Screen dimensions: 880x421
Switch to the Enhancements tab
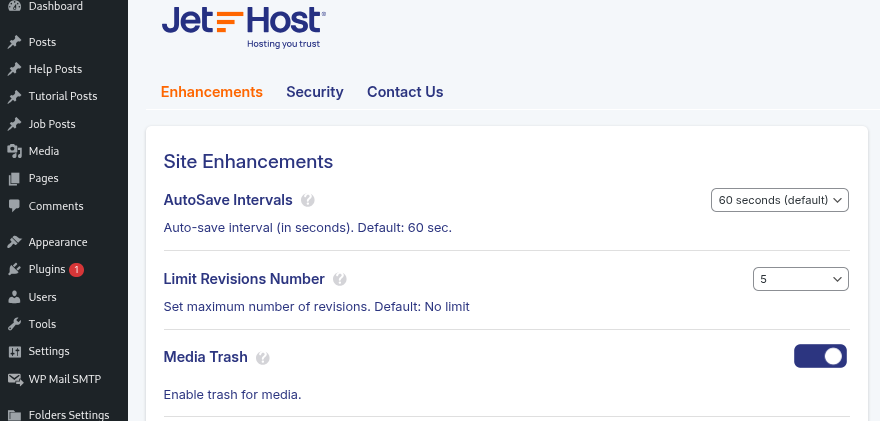coord(212,92)
